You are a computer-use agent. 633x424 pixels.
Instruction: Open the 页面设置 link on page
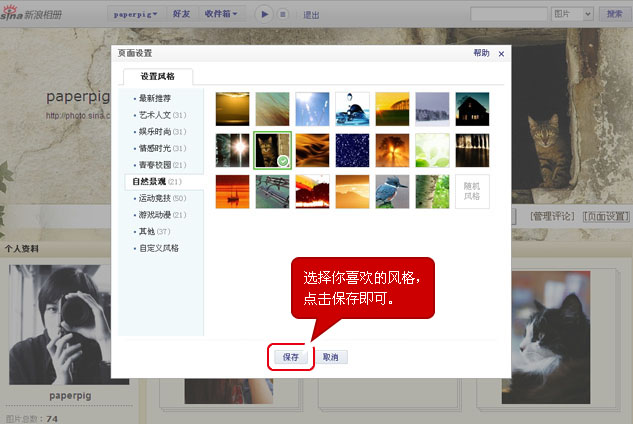tap(606, 216)
